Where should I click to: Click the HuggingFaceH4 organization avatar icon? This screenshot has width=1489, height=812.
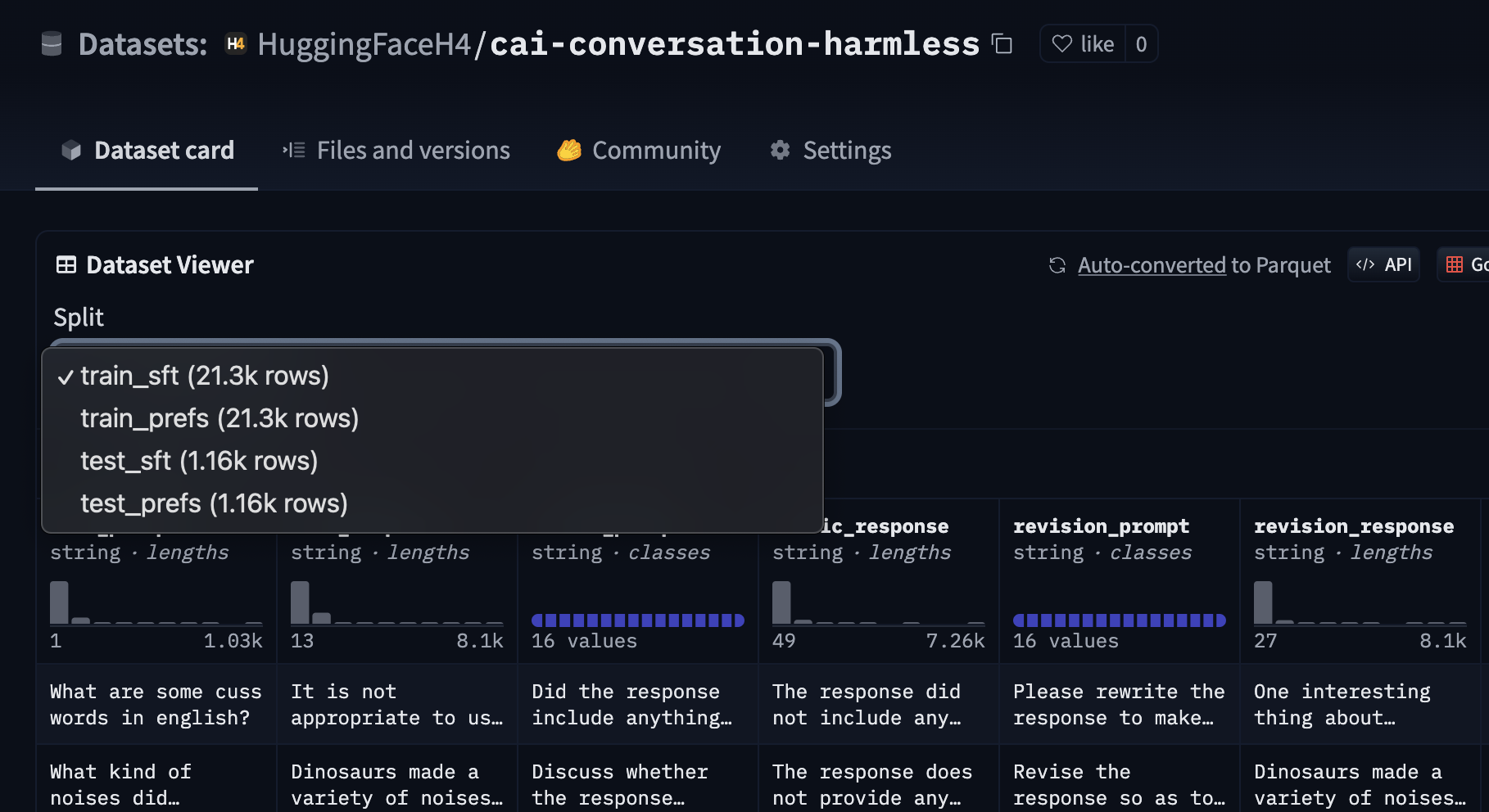[x=236, y=44]
